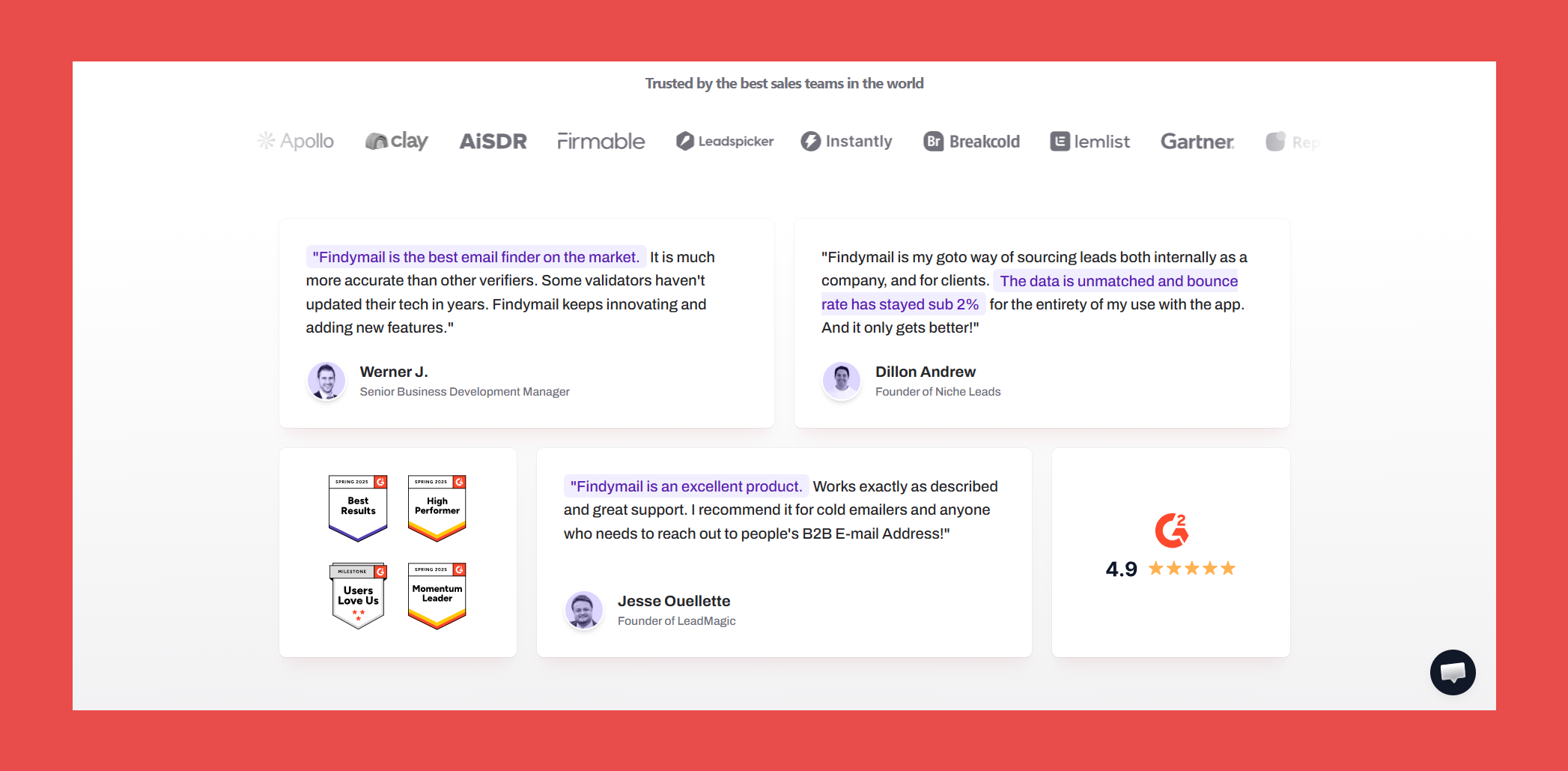Click the Instantly logo
Screen dimensions: 1568x771
pyautogui.click(x=846, y=141)
